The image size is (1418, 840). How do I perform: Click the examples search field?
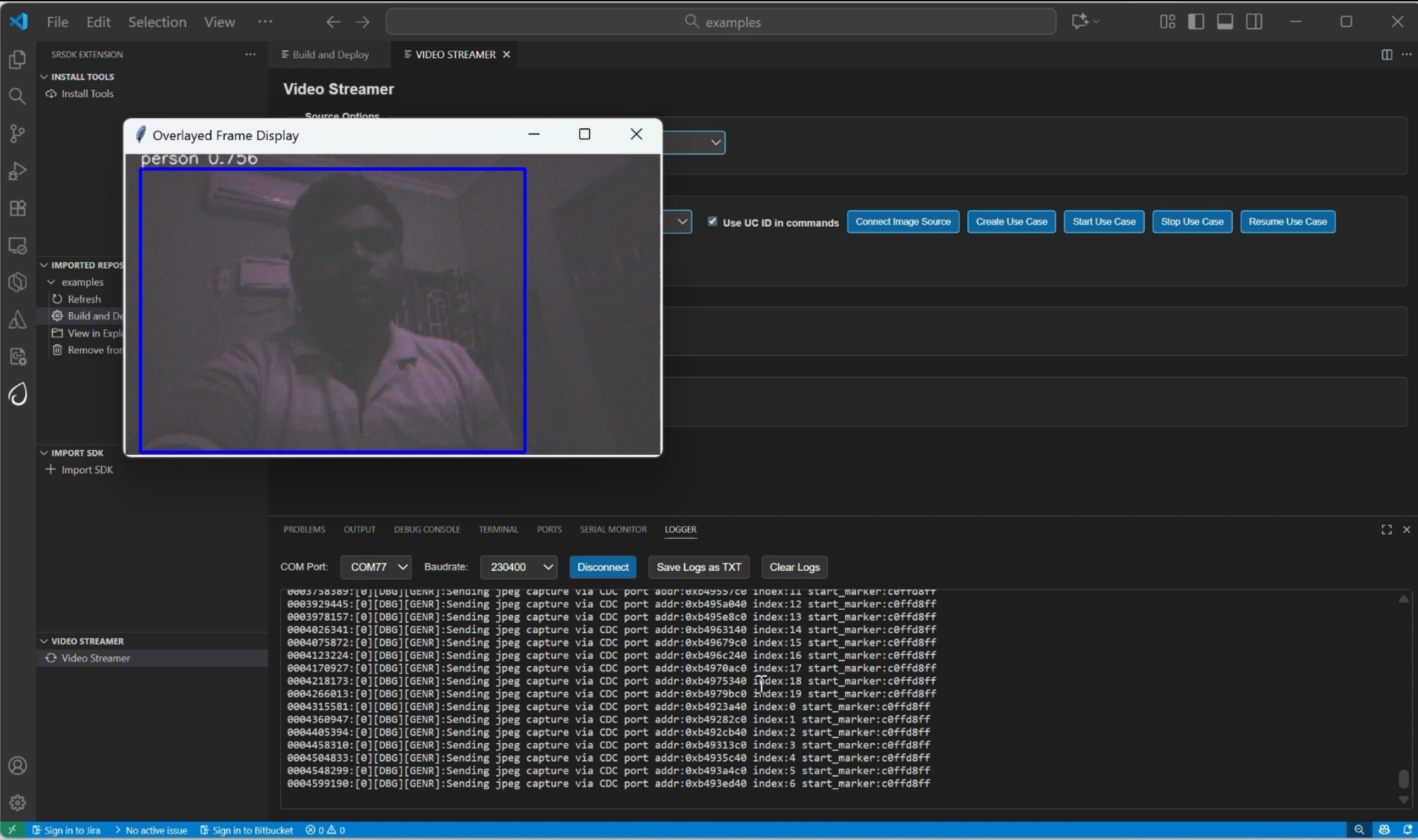tap(721, 22)
